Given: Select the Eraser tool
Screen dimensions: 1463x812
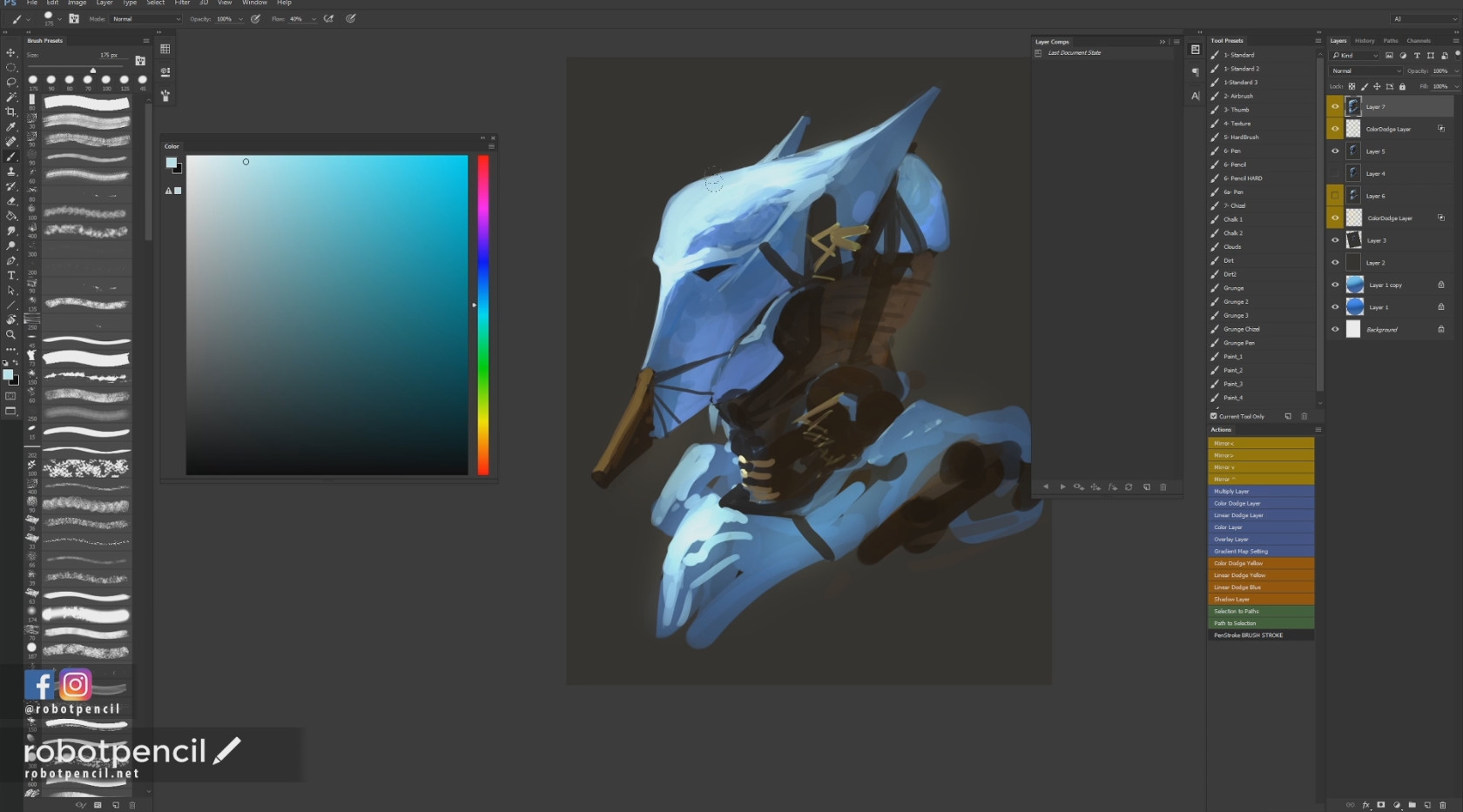Looking at the screenshot, I should point(11,201).
